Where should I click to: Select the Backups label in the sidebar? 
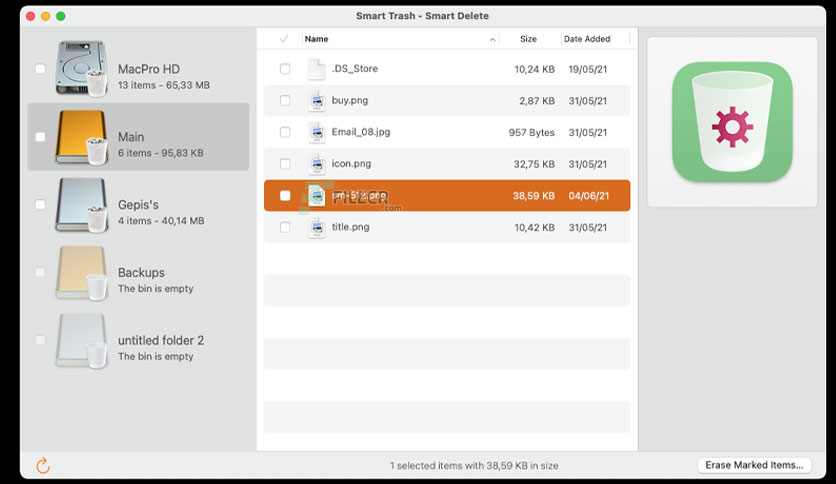[141, 272]
